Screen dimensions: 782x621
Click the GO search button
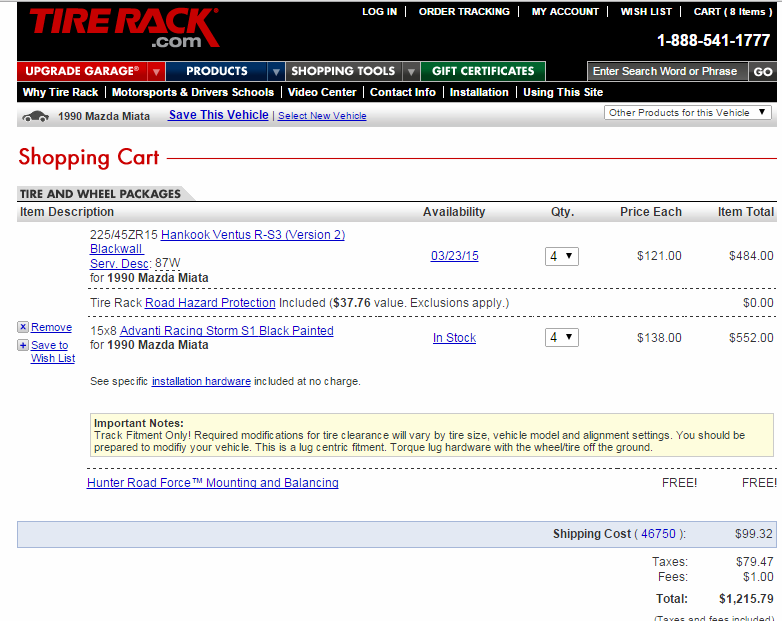click(x=763, y=72)
